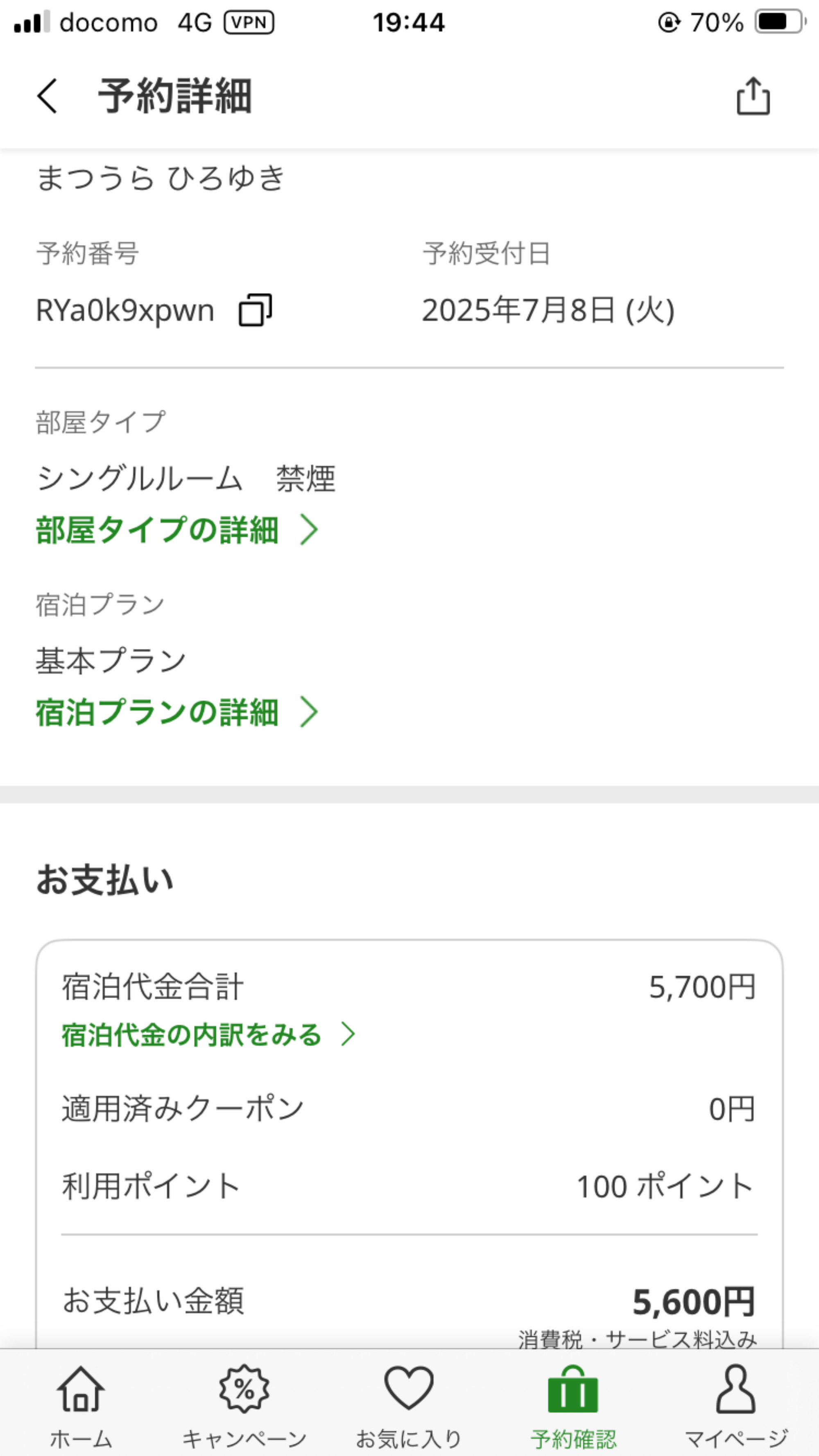Open the 宿泊プランの詳細 link
819x1456 pixels.
(x=157, y=712)
